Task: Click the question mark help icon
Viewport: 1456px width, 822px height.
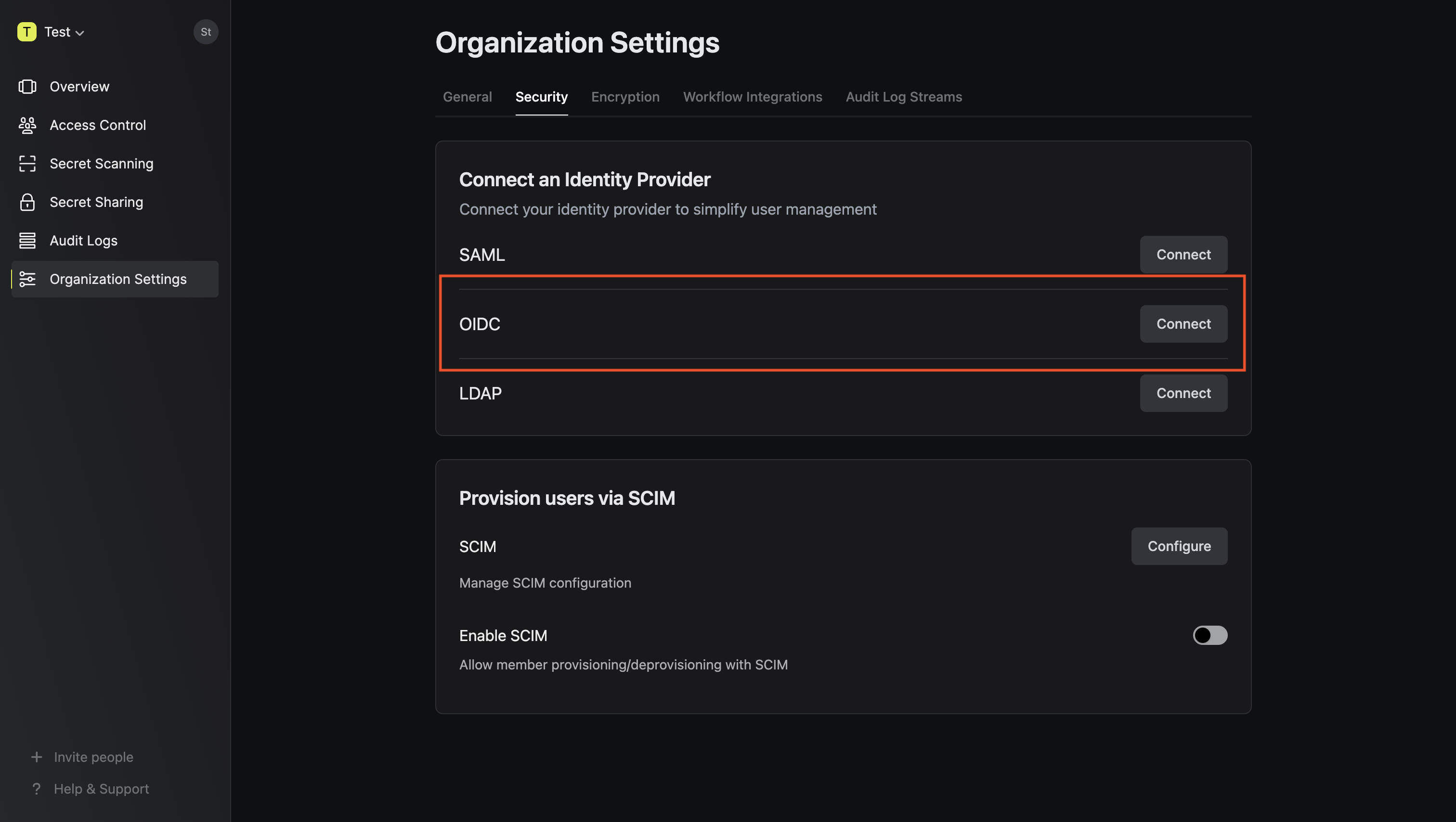Action: (x=36, y=788)
